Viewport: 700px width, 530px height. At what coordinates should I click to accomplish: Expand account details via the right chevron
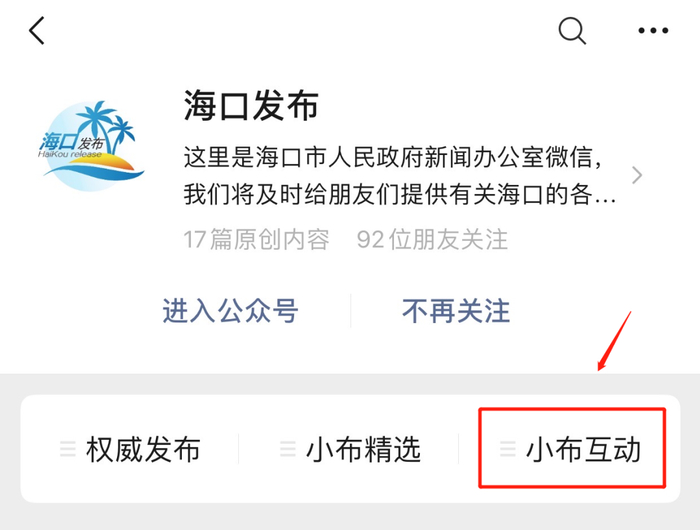click(637, 175)
